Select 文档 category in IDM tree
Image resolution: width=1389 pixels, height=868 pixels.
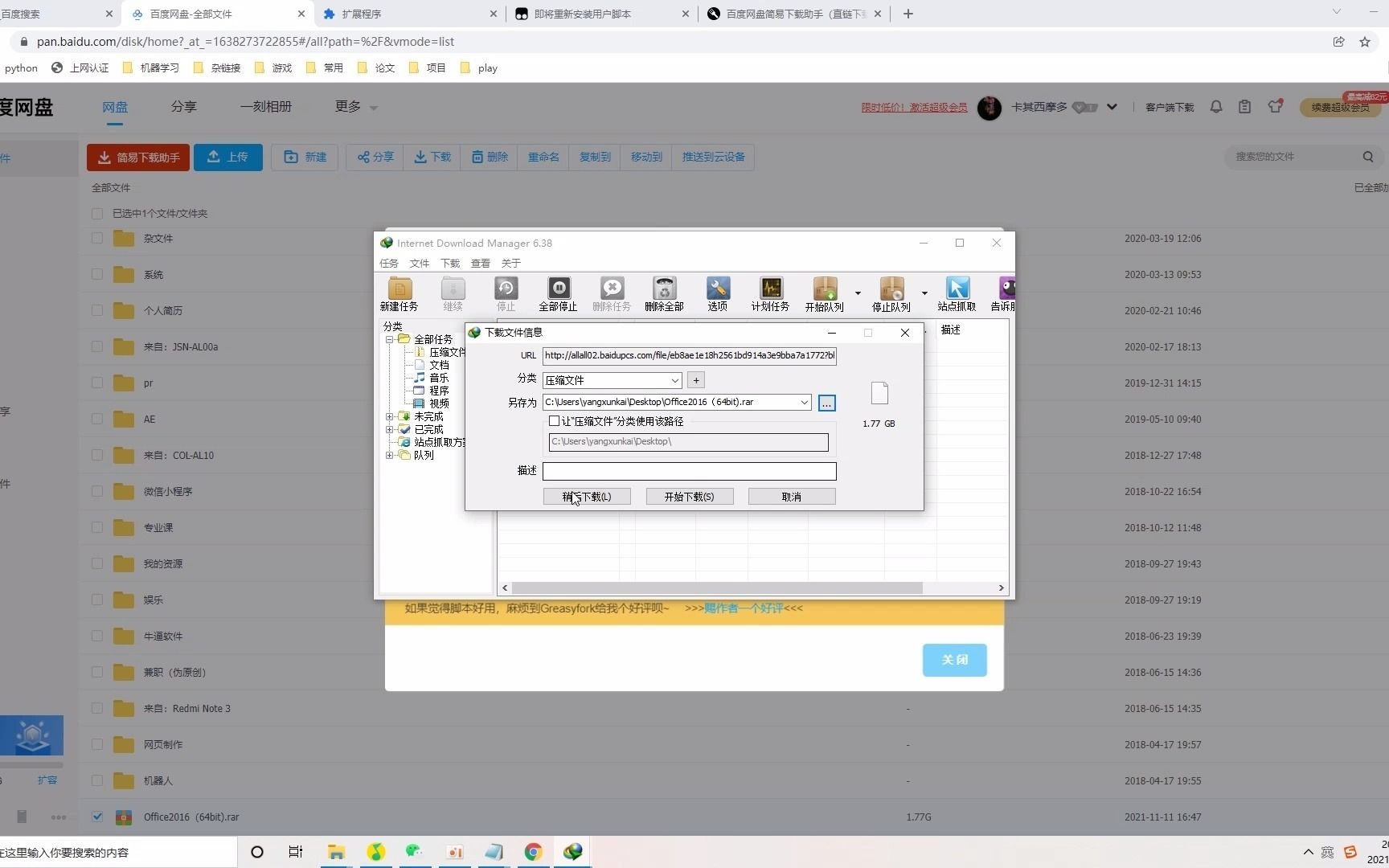click(439, 365)
